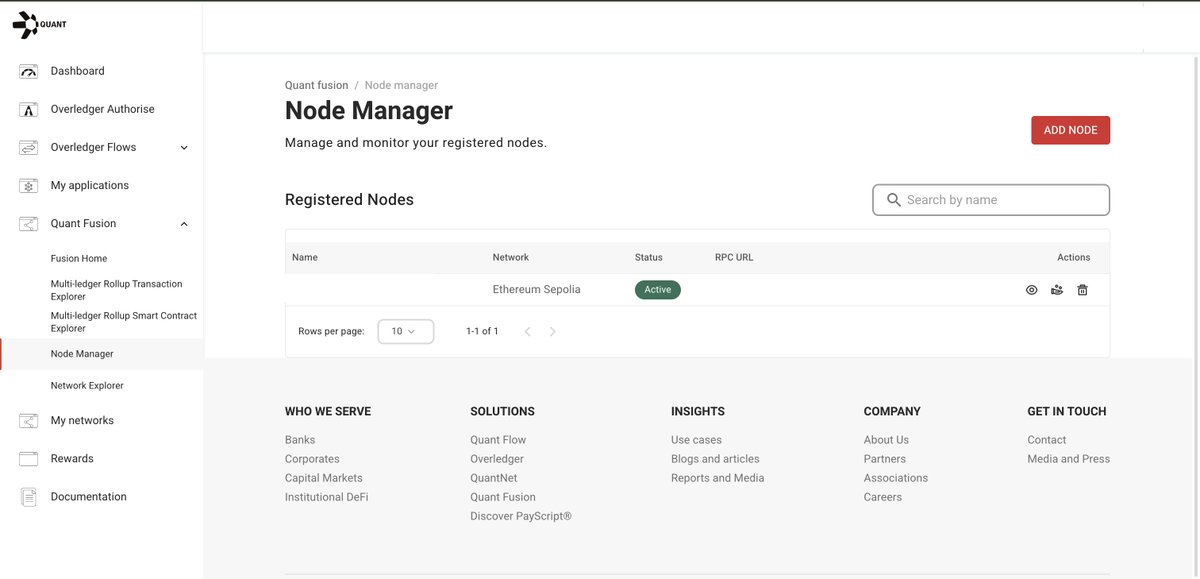Open the Institutional DeFi footer link

(327, 497)
